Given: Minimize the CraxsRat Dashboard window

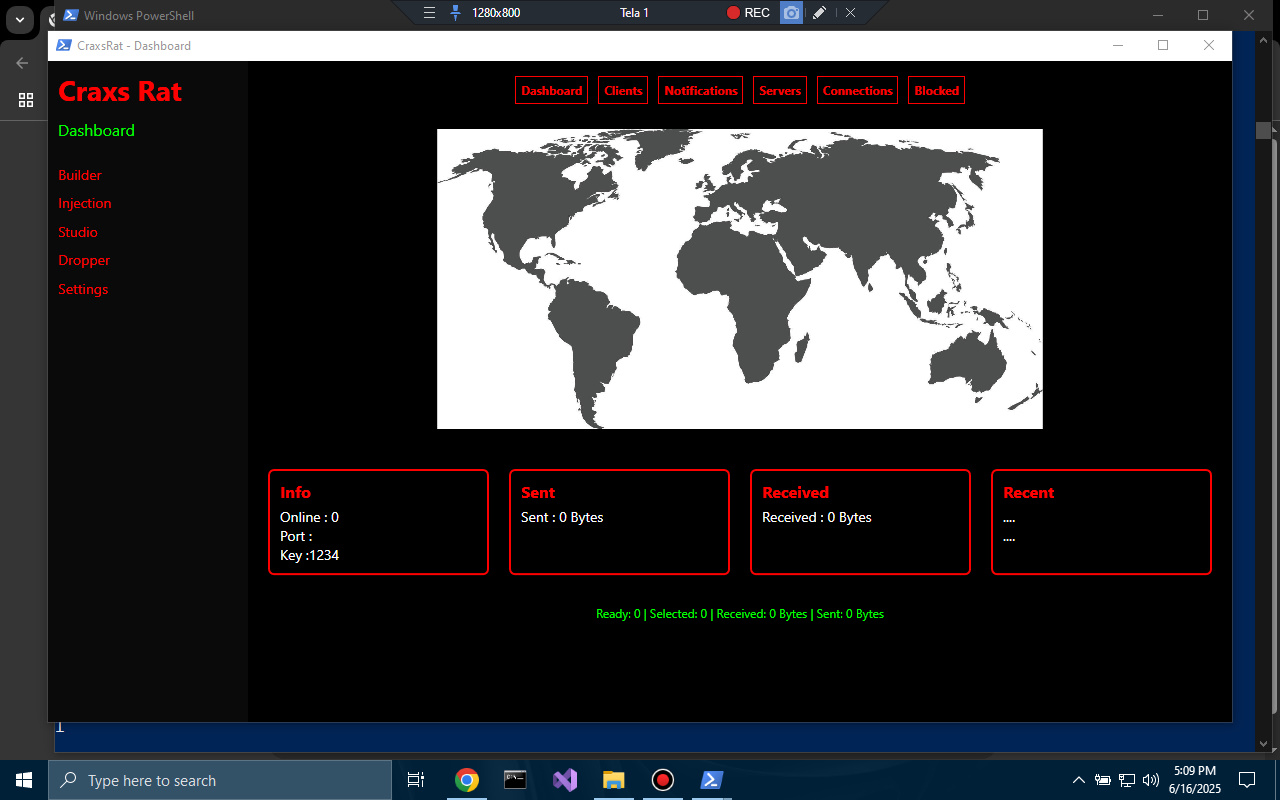Looking at the screenshot, I should [1118, 45].
